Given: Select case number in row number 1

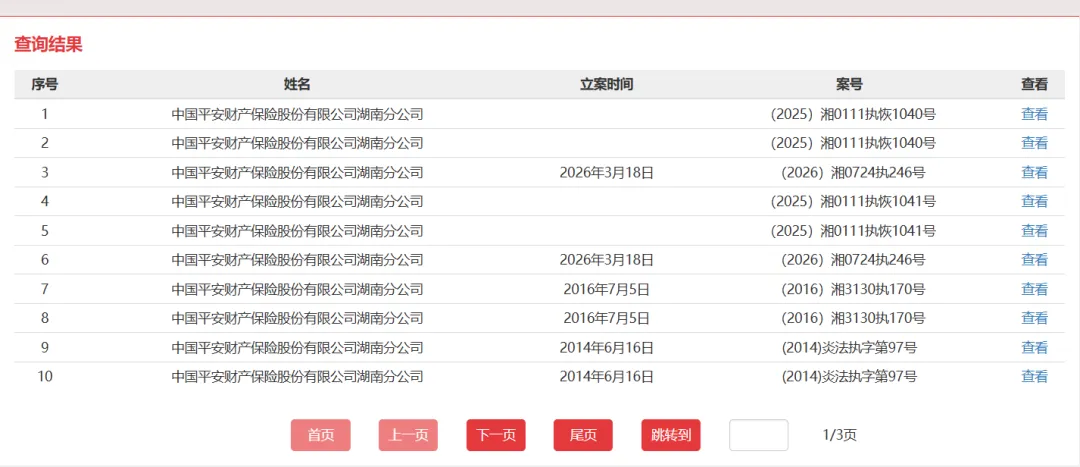Looking at the screenshot, I should tap(853, 114).
